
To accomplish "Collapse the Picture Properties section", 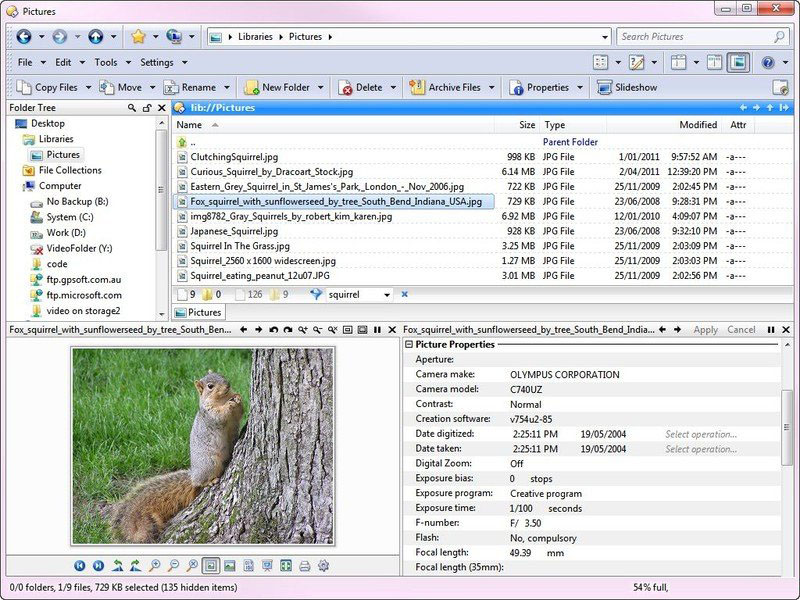I will [x=409, y=344].
